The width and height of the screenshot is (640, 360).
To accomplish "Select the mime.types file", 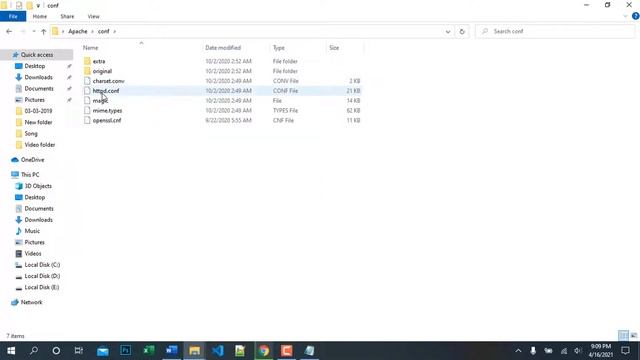I will click(x=107, y=111).
